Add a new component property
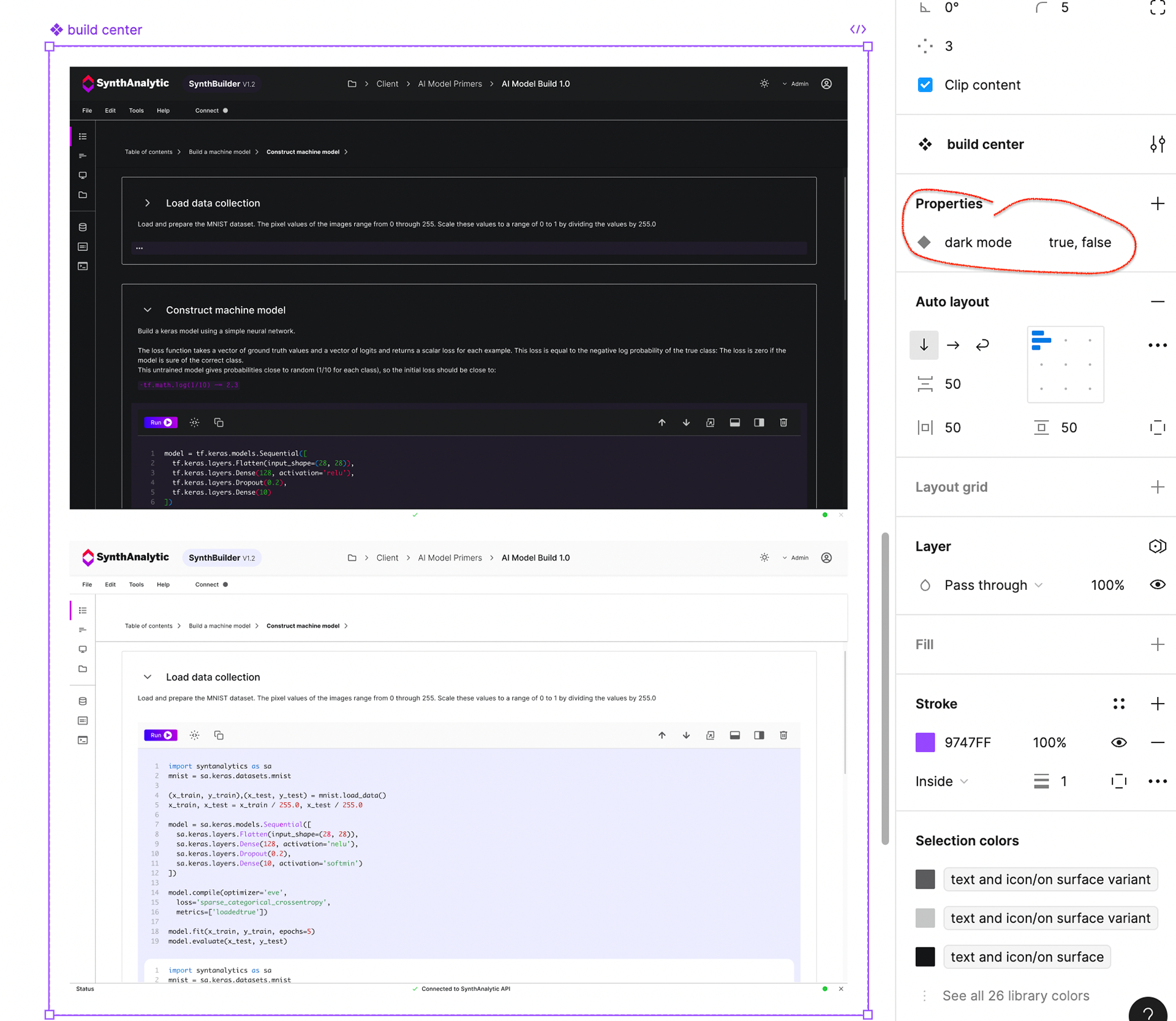 tap(1157, 204)
